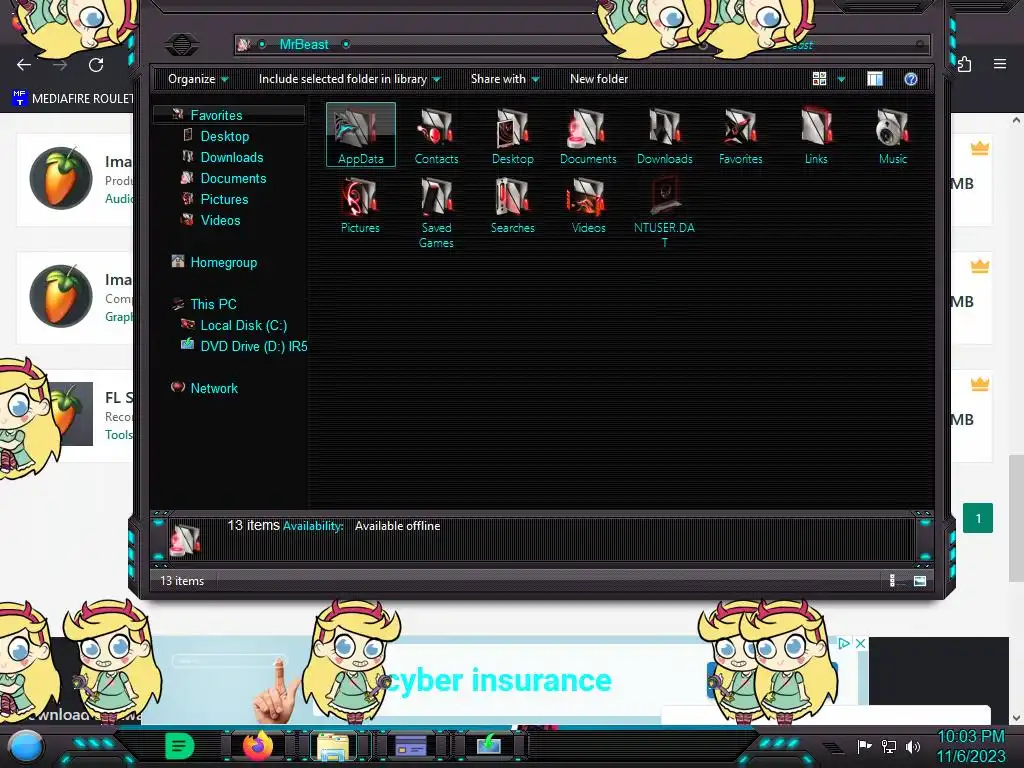Open network tray icon

tap(889, 746)
